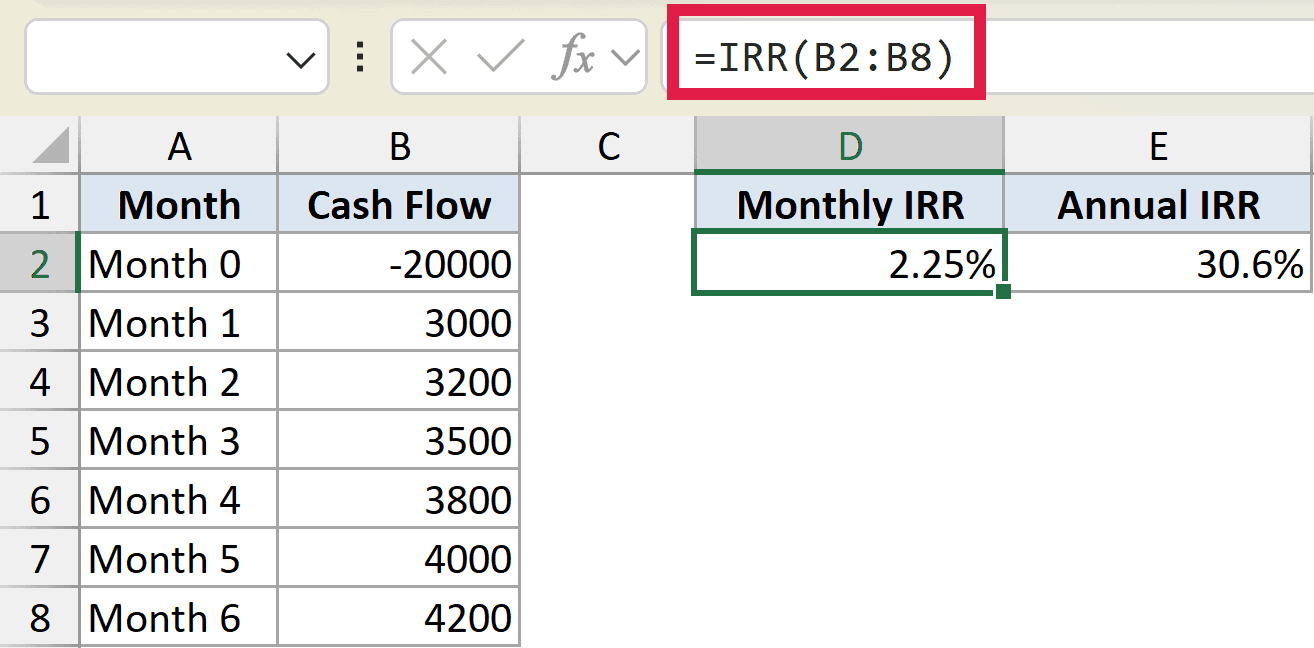Select the cash flow value 4200
Screen dimensions: 1314x648
coord(399,618)
